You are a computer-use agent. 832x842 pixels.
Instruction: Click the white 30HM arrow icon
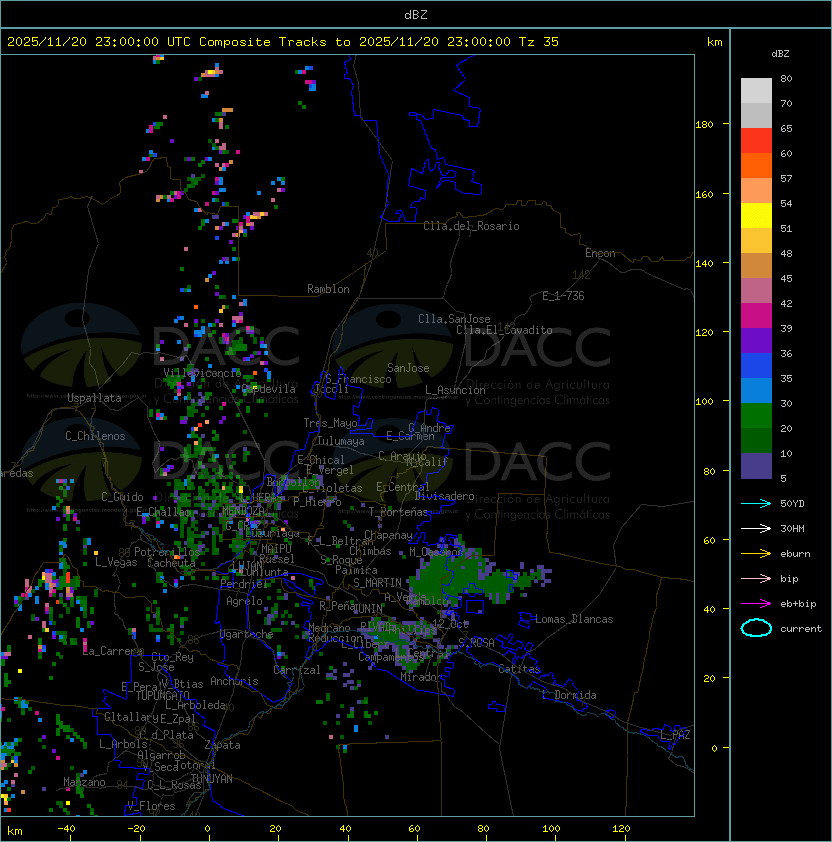click(756, 528)
